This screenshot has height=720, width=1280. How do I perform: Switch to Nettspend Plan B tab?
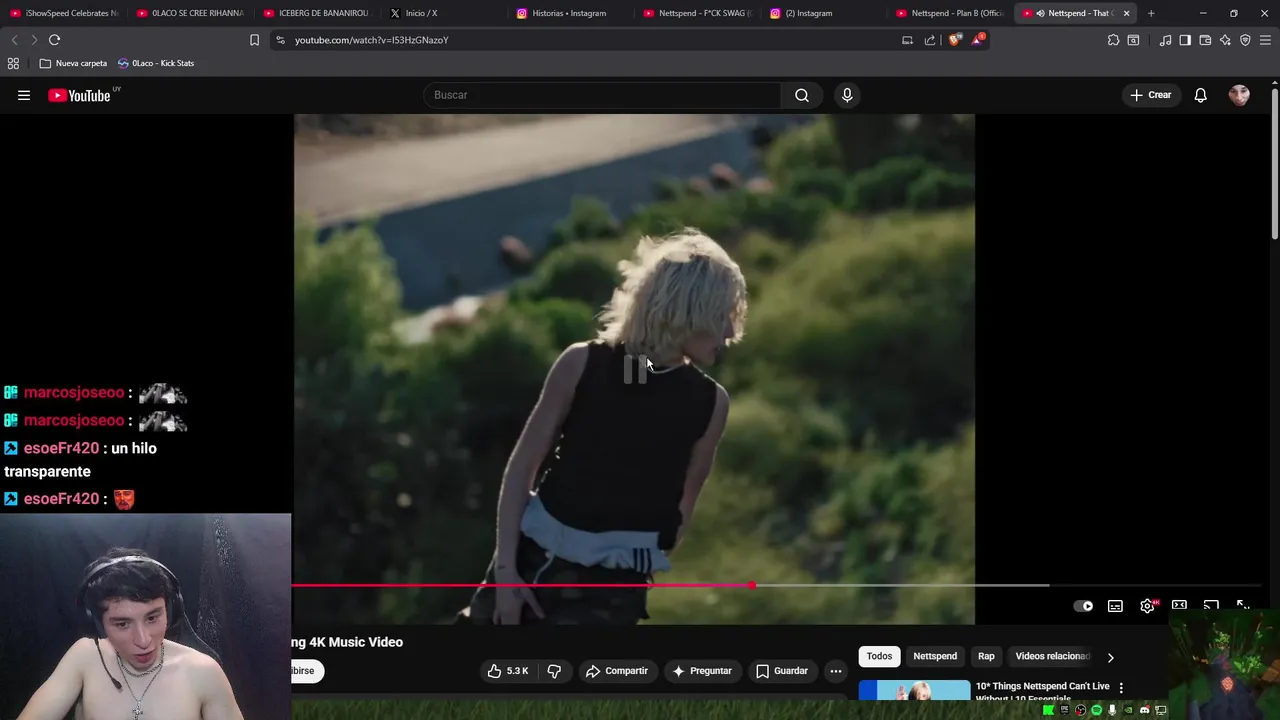[x=951, y=13]
